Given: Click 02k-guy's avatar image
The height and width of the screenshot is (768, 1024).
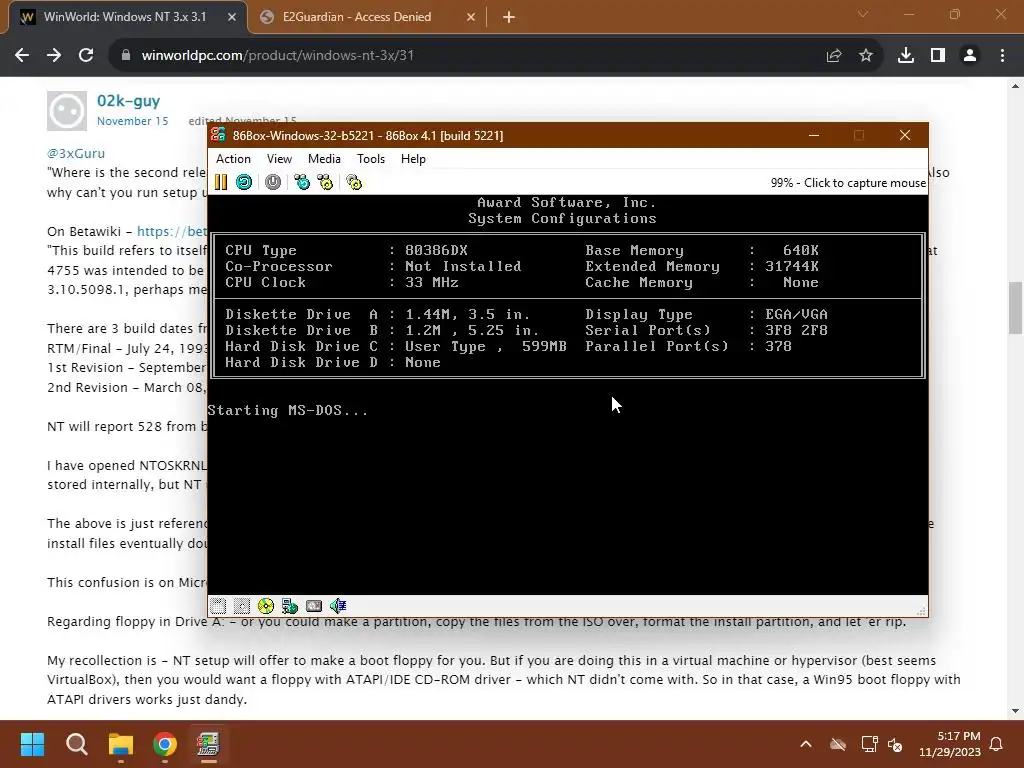Looking at the screenshot, I should pyautogui.click(x=67, y=111).
